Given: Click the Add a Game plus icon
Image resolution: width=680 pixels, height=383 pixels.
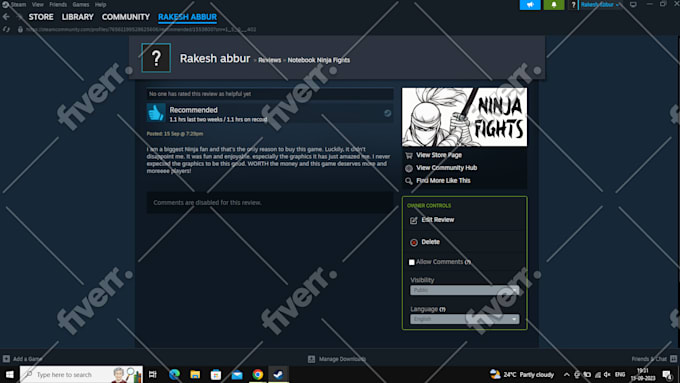Looking at the screenshot, I should click(x=6, y=359).
